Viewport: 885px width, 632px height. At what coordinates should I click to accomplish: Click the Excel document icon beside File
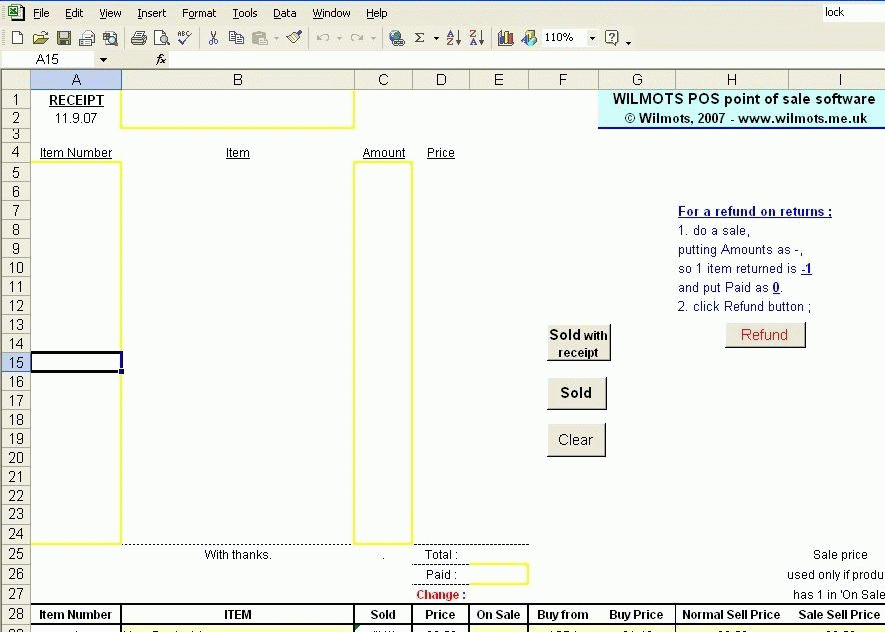pyautogui.click(x=16, y=12)
